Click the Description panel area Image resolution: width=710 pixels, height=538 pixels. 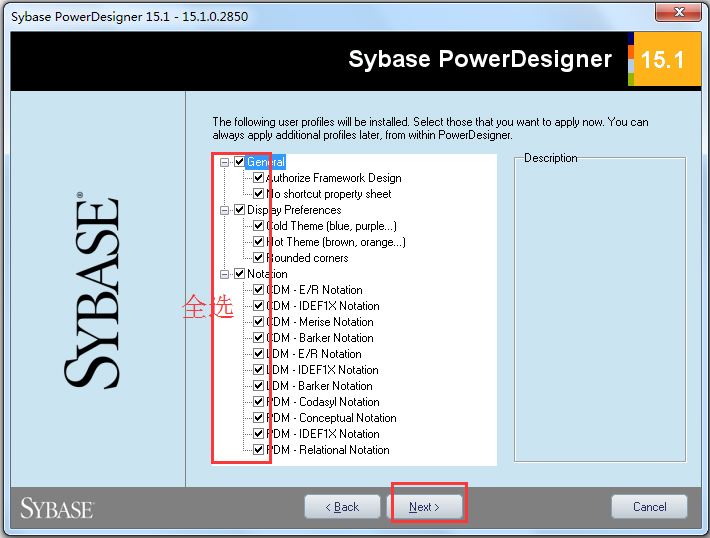[x=599, y=310]
